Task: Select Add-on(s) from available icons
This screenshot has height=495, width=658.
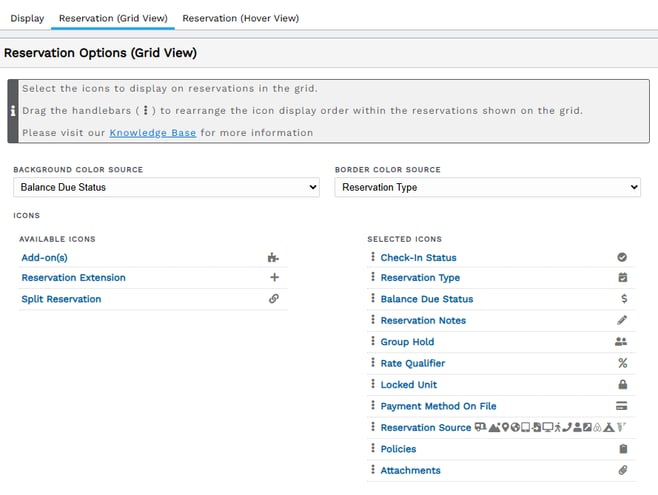Action: 44,258
